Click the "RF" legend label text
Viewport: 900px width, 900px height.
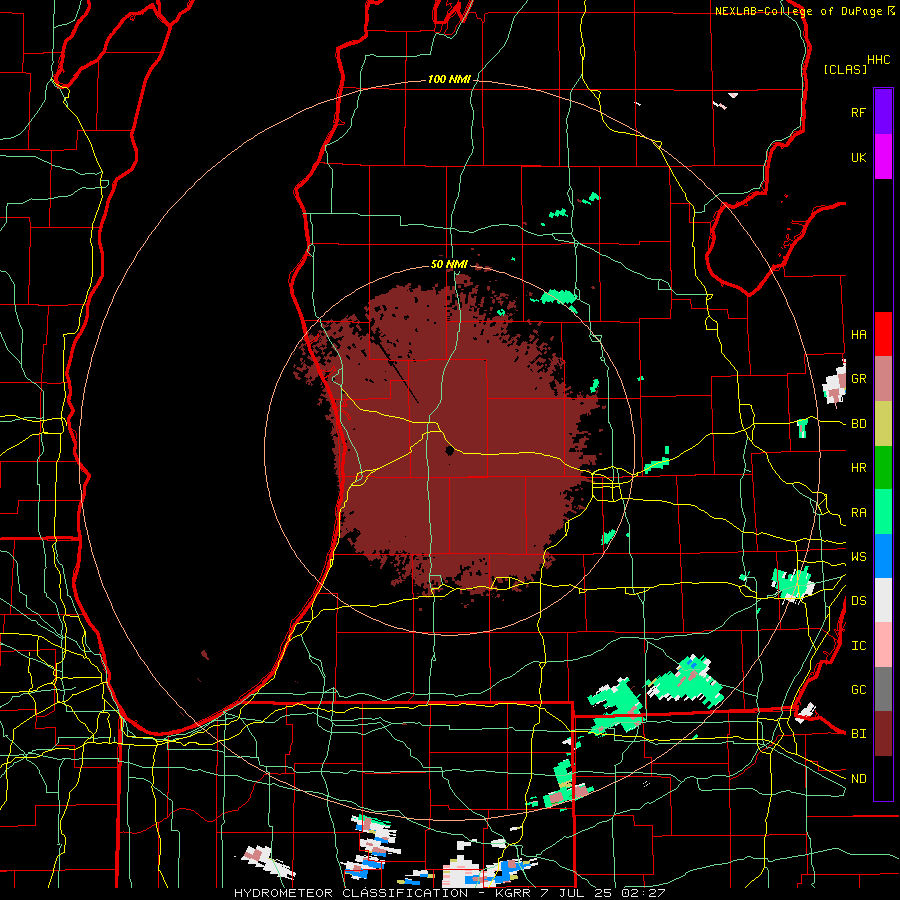[859, 112]
